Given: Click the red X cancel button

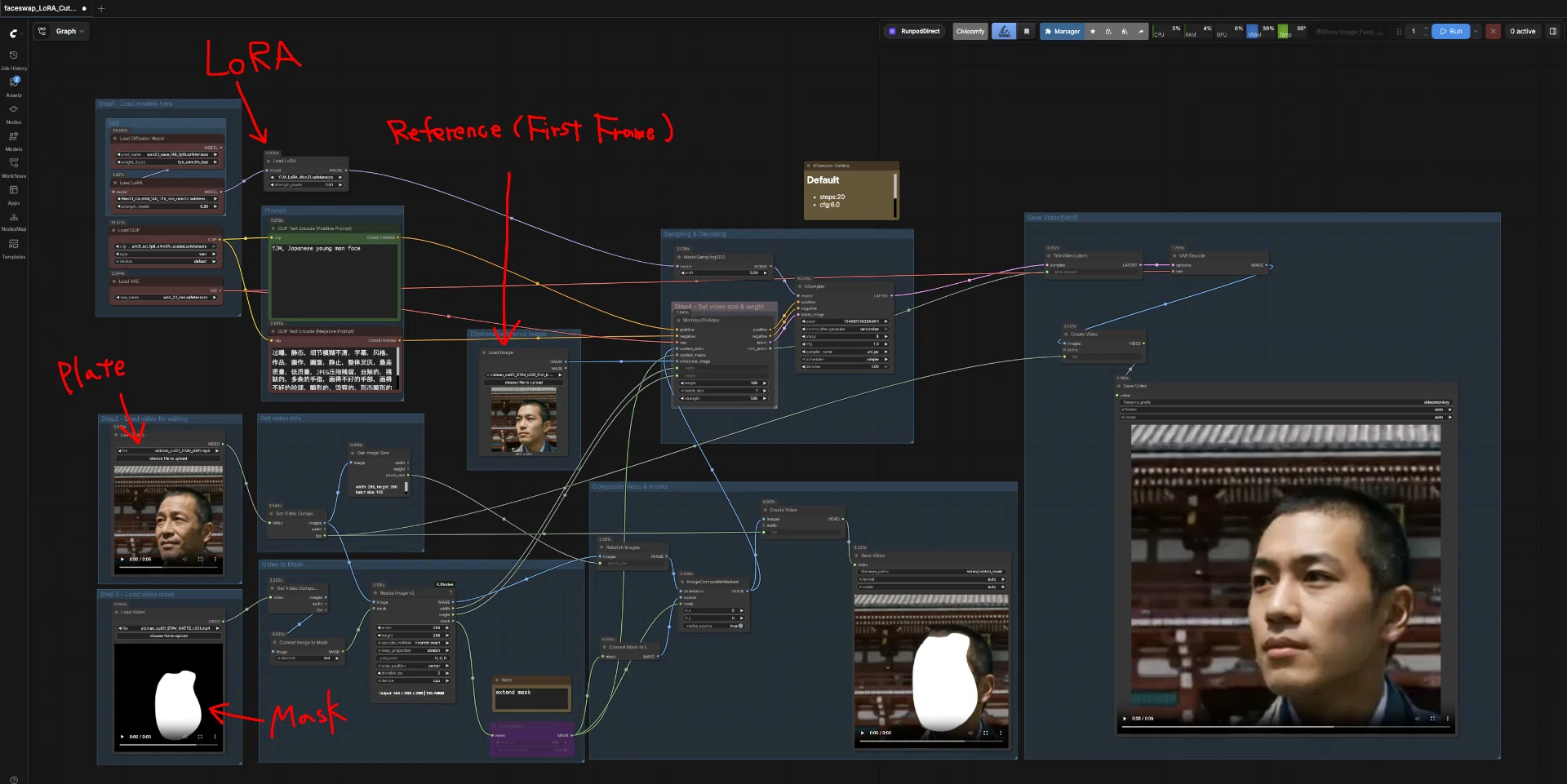Looking at the screenshot, I should [1493, 31].
